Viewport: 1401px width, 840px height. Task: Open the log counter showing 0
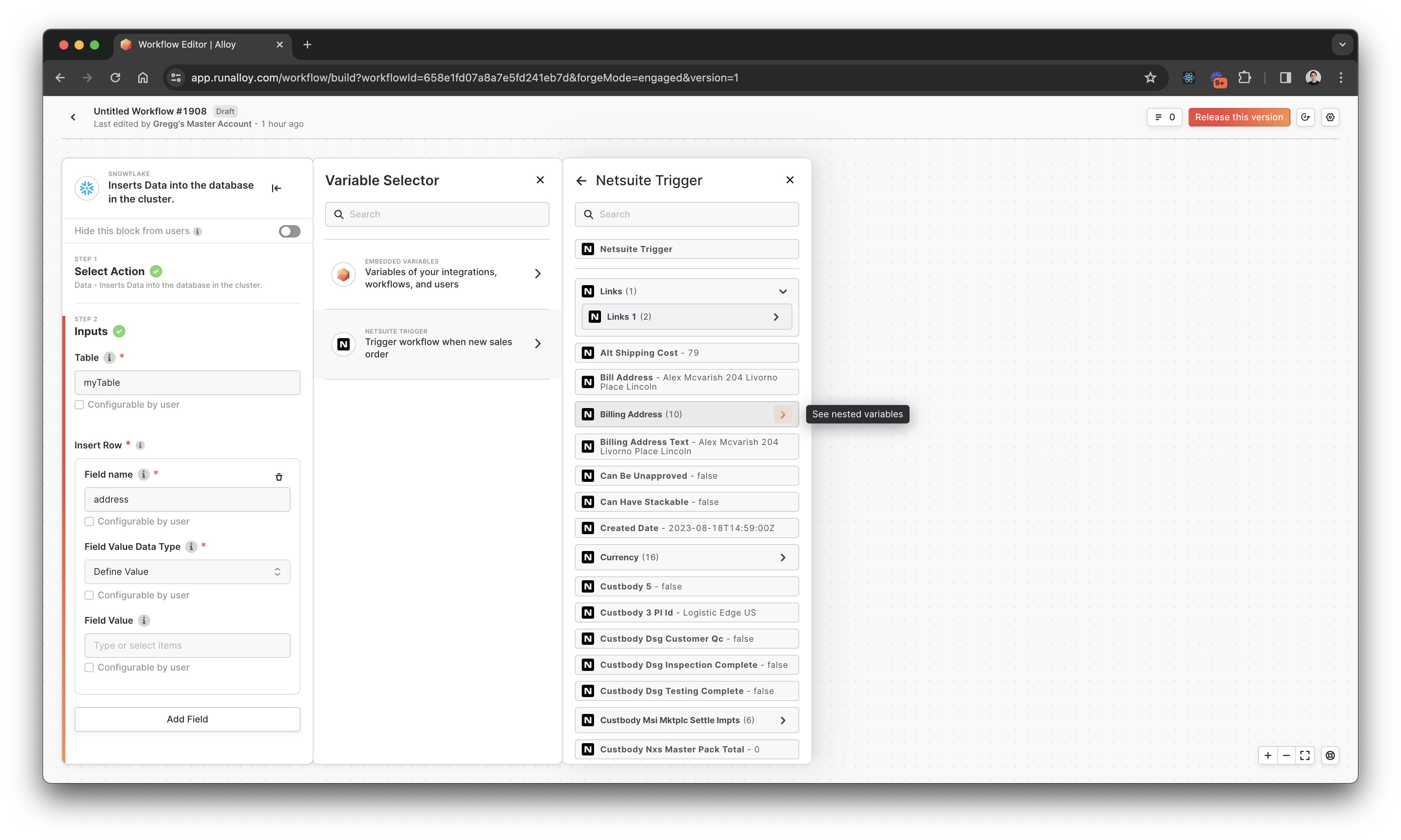pos(1164,117)
